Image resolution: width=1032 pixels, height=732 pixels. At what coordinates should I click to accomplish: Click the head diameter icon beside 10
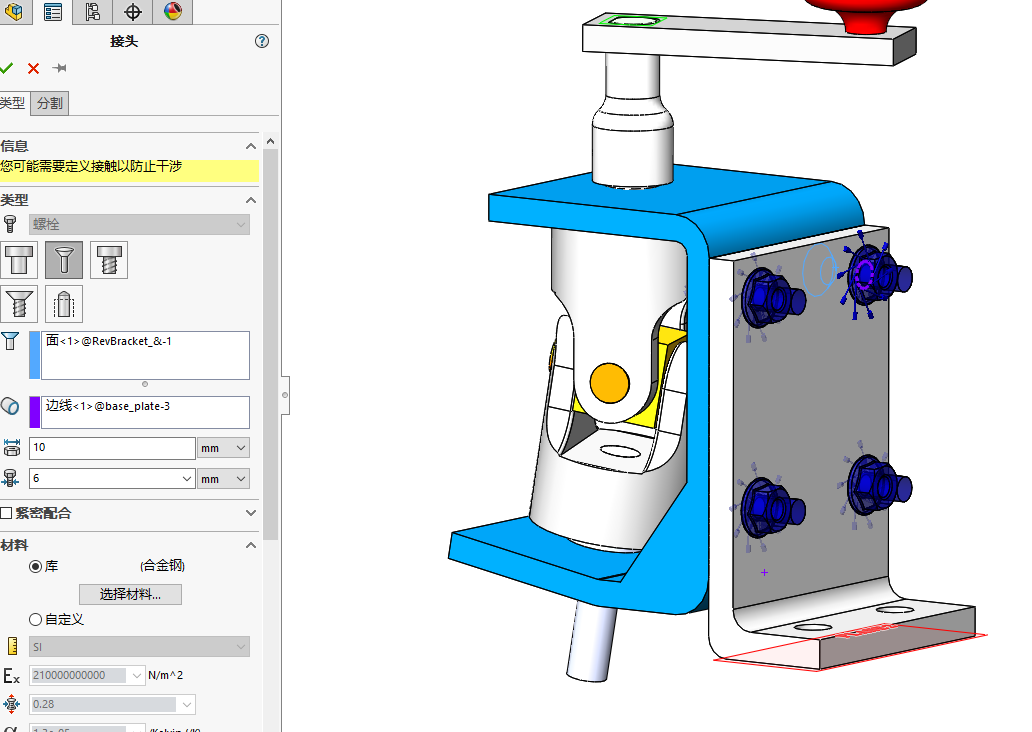(x=12, y=448)
